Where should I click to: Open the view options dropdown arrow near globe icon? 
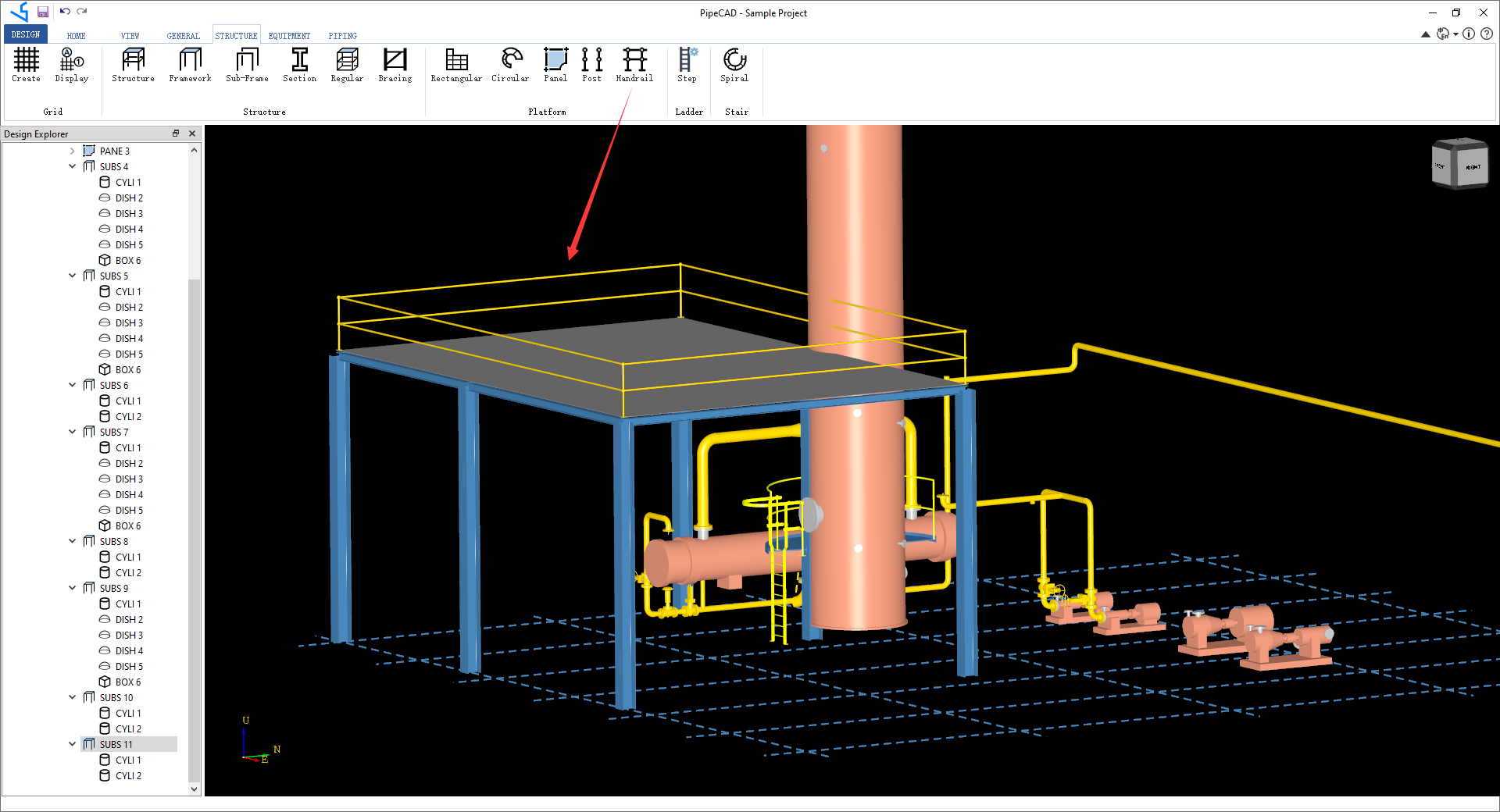coord(1455,34)
